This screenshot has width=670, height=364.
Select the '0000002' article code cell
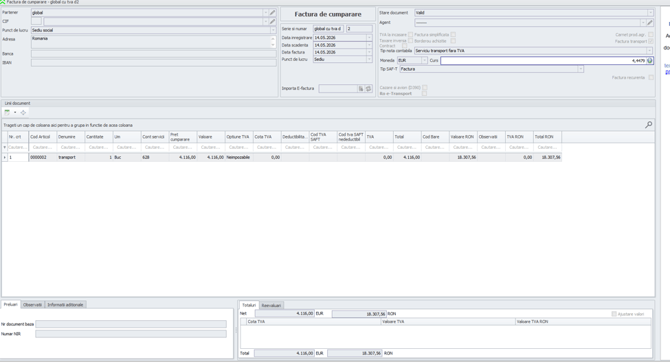coord(43,157)
